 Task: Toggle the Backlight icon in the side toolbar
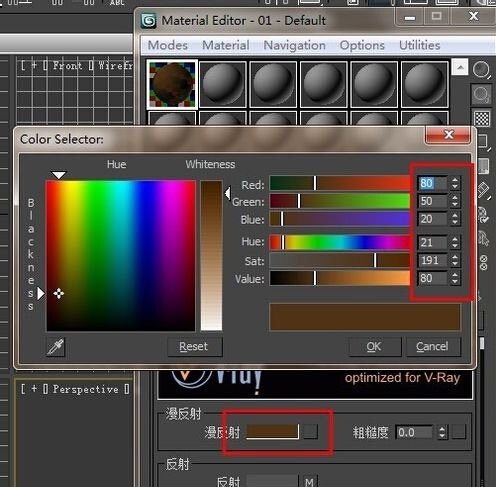tap(481, 94)
